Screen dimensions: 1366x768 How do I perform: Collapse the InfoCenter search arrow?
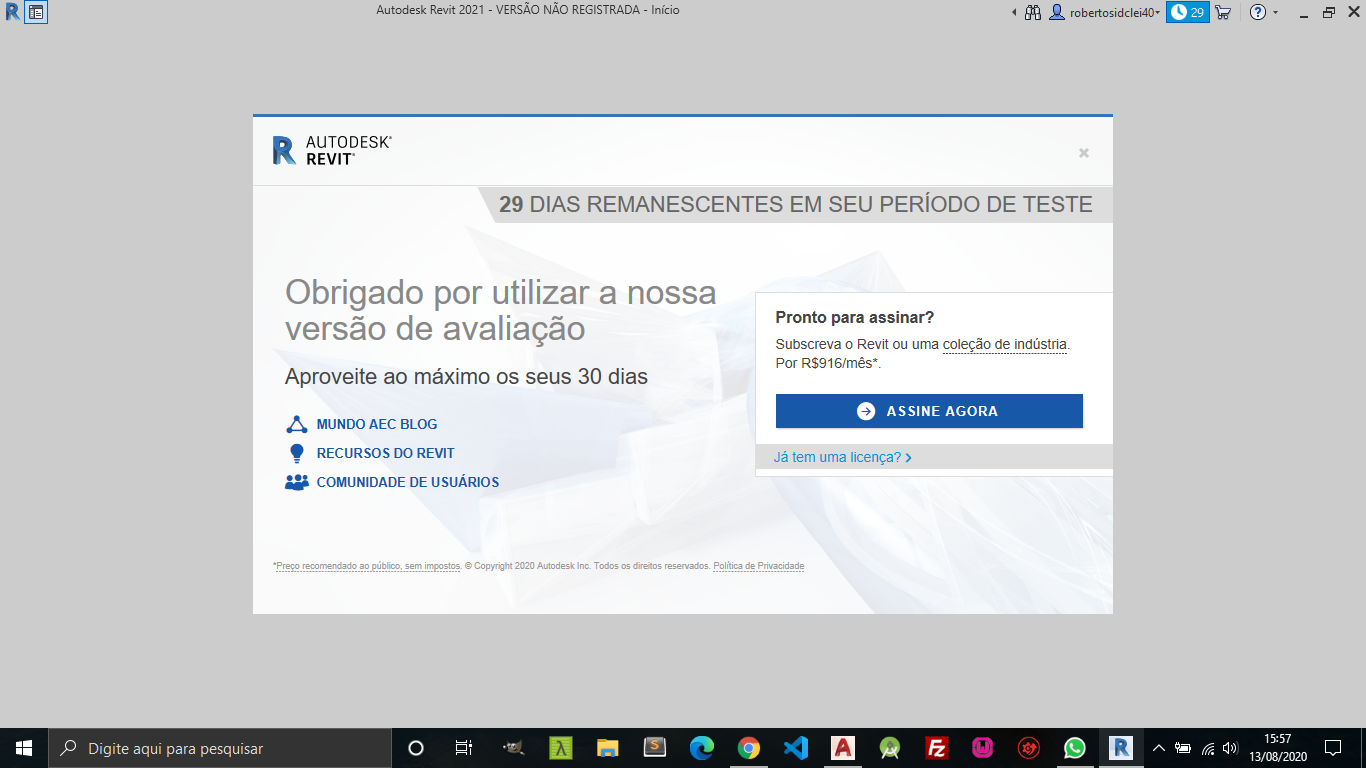point(1014,13)
